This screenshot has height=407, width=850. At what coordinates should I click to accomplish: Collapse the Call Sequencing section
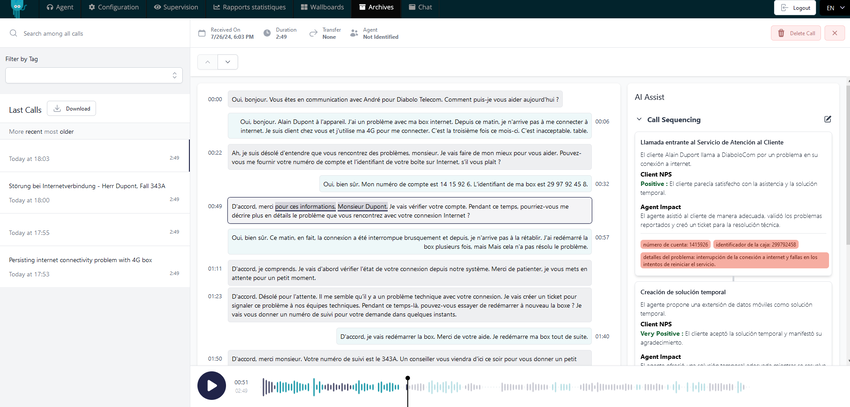click(x=626, y=119)
